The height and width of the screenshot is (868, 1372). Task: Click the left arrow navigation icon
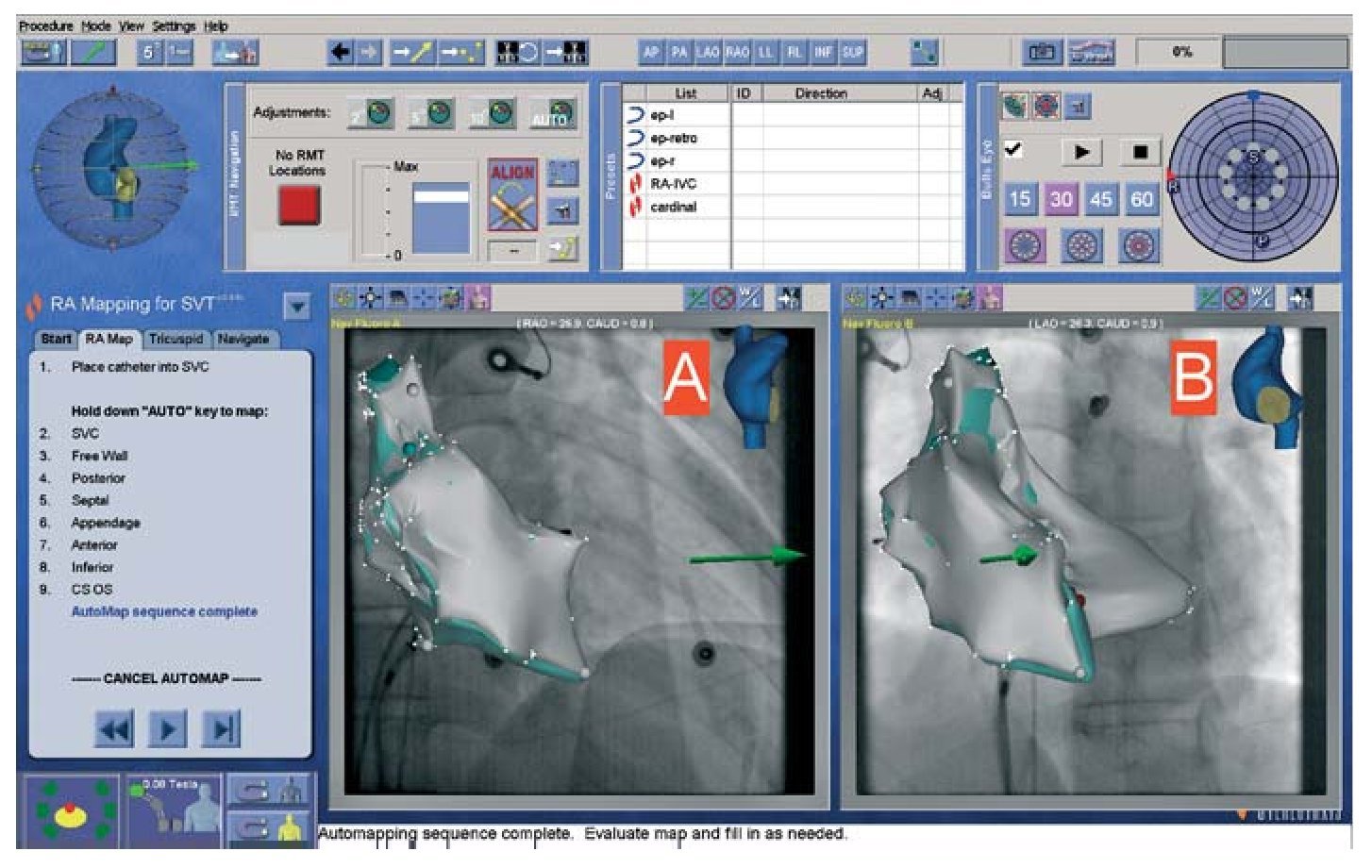coord(340,53)
